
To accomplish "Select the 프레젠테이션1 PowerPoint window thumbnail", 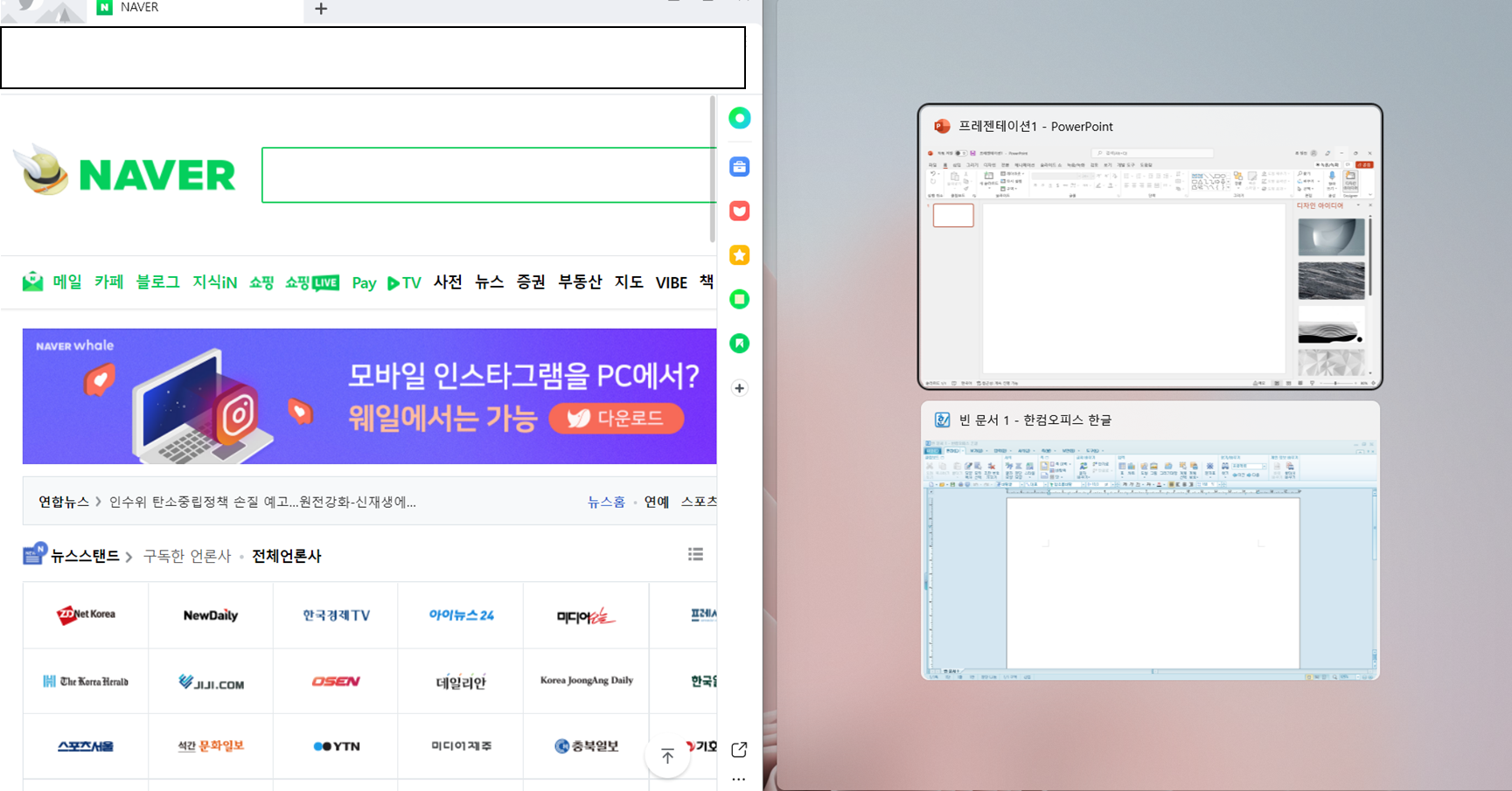I will click(1150, 246).
